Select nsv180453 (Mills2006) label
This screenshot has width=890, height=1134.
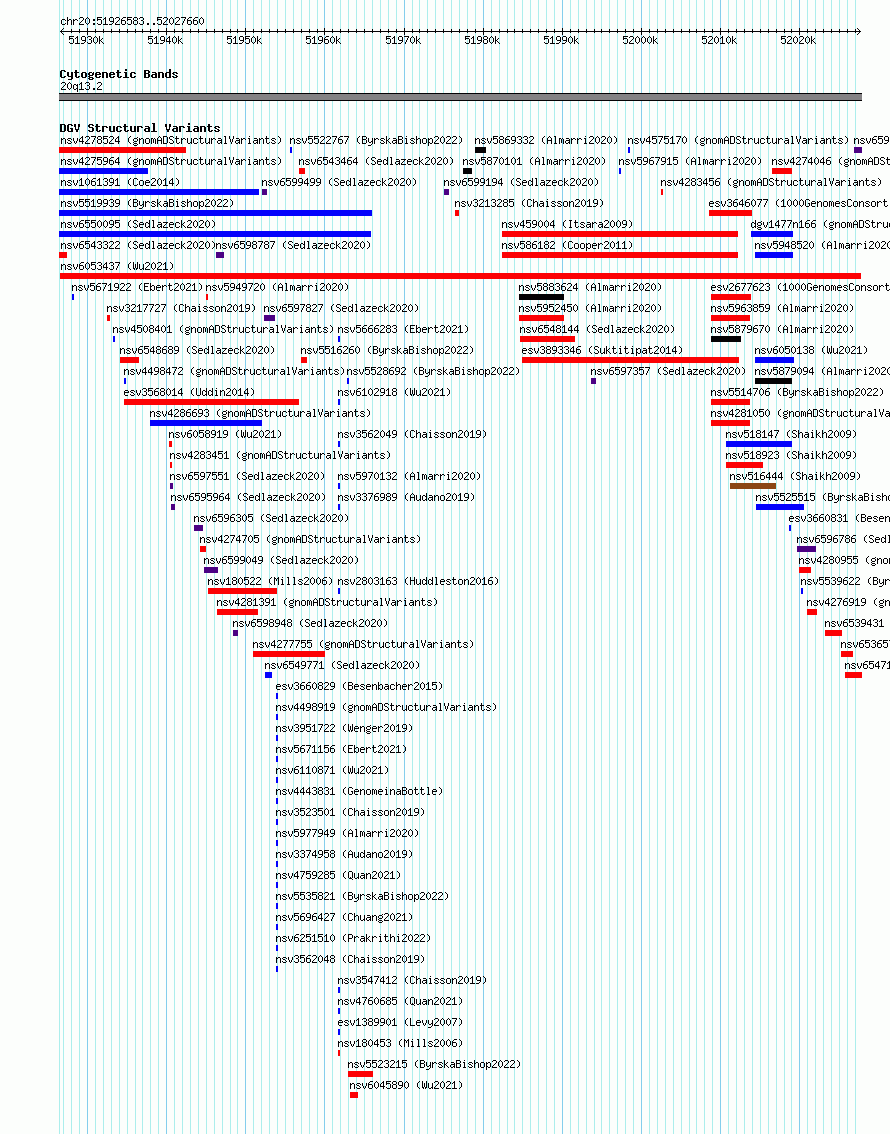pos(400,1042)
